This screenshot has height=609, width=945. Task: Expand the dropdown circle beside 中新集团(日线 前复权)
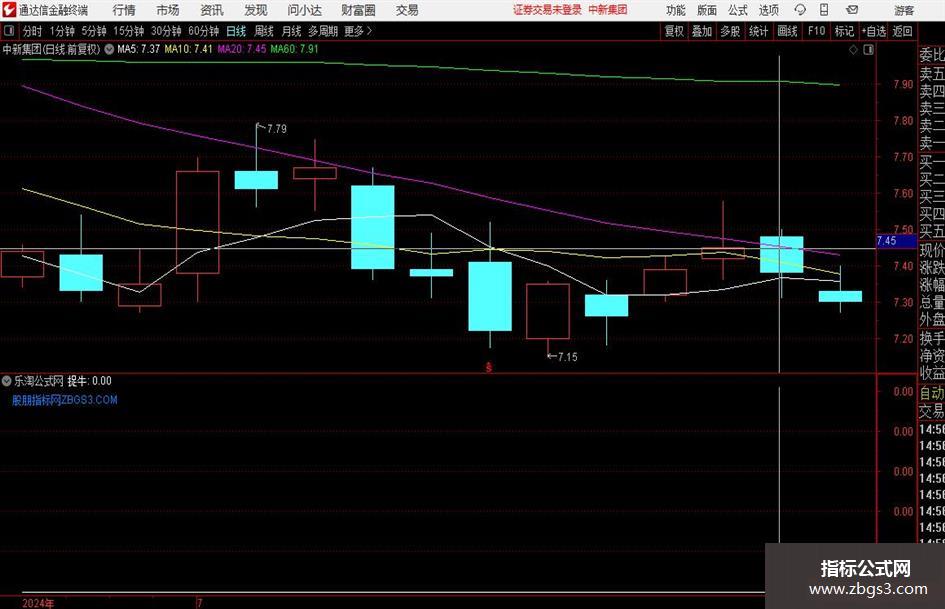point(109,49)
